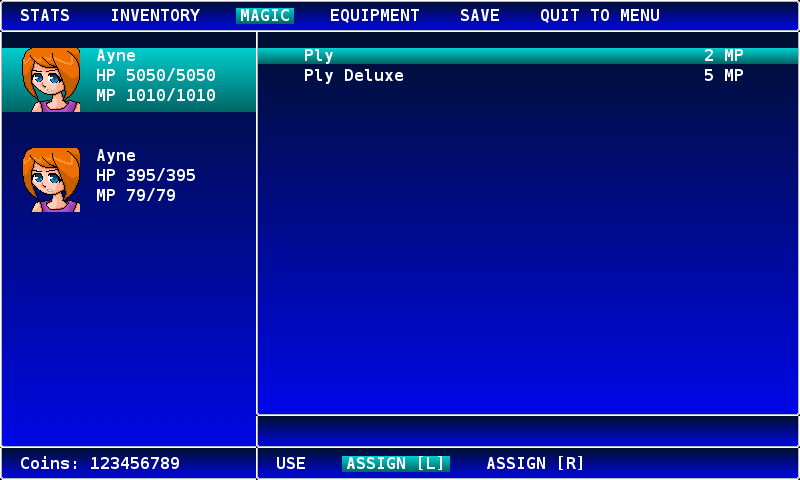Pick the Ply Deluxe spell

point(354,76)
